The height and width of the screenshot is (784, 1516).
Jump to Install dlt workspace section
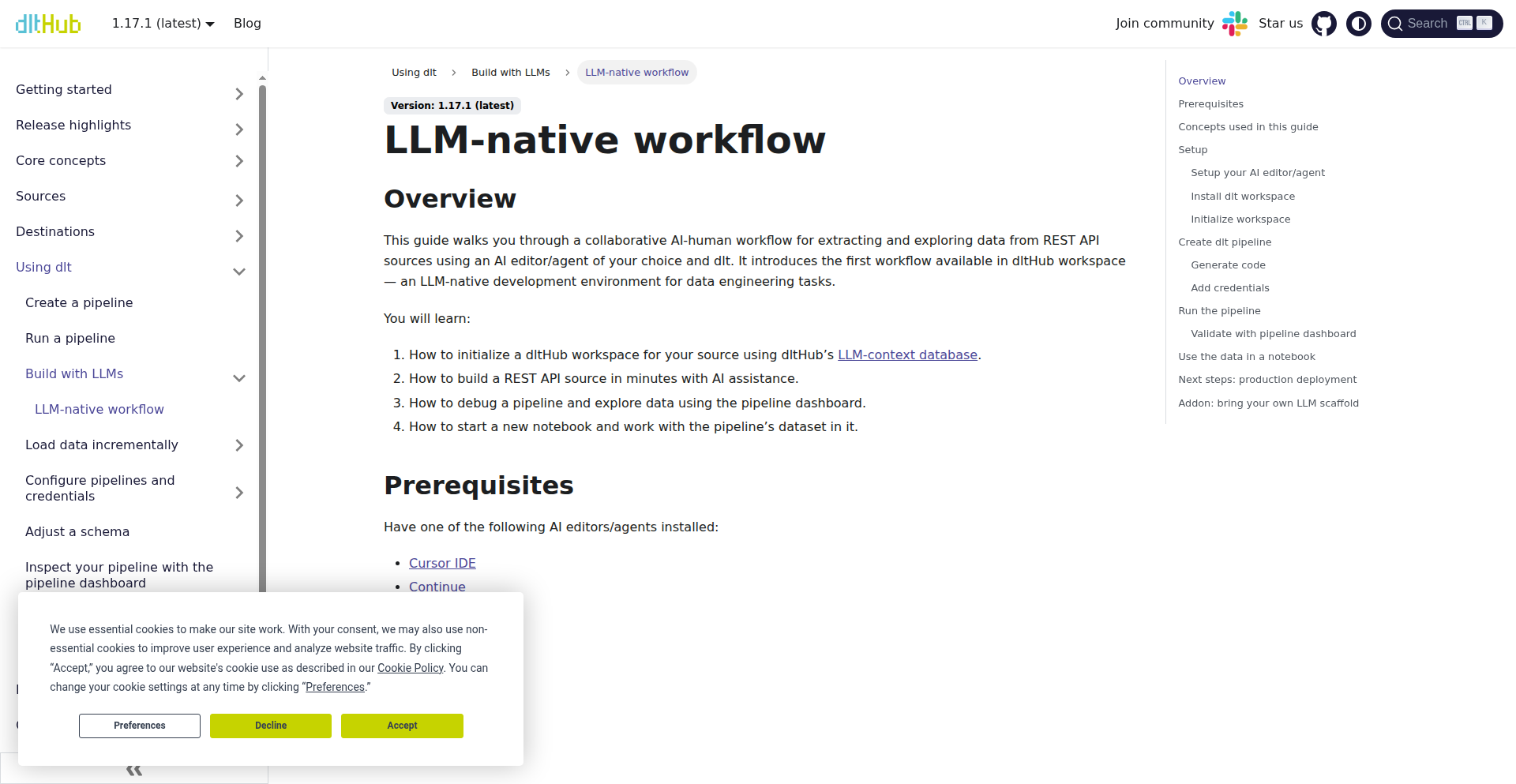(1243, 197)
